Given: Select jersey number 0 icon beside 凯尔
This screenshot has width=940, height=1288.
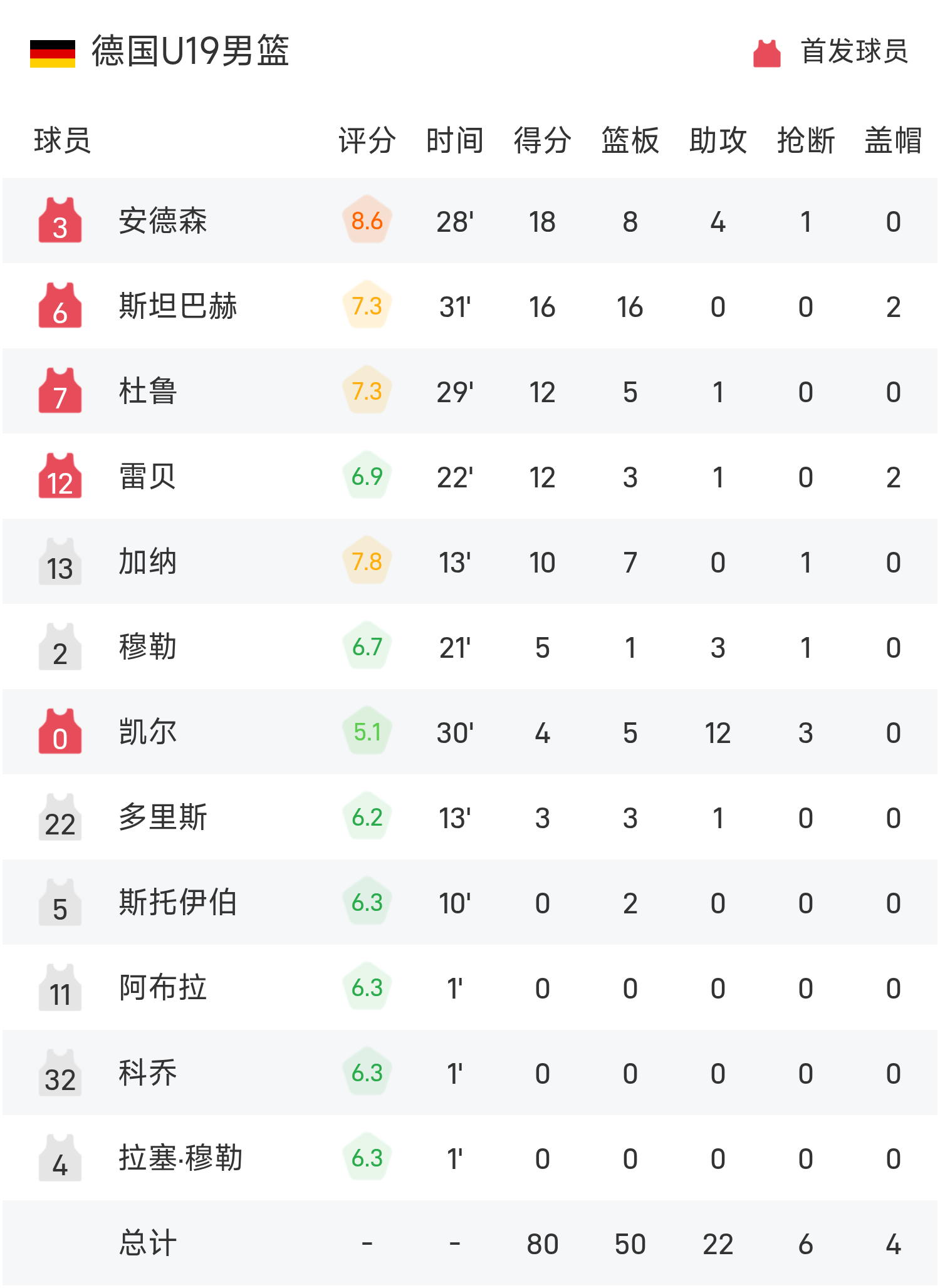Looking at the screenshot, I should click(60, 732).
